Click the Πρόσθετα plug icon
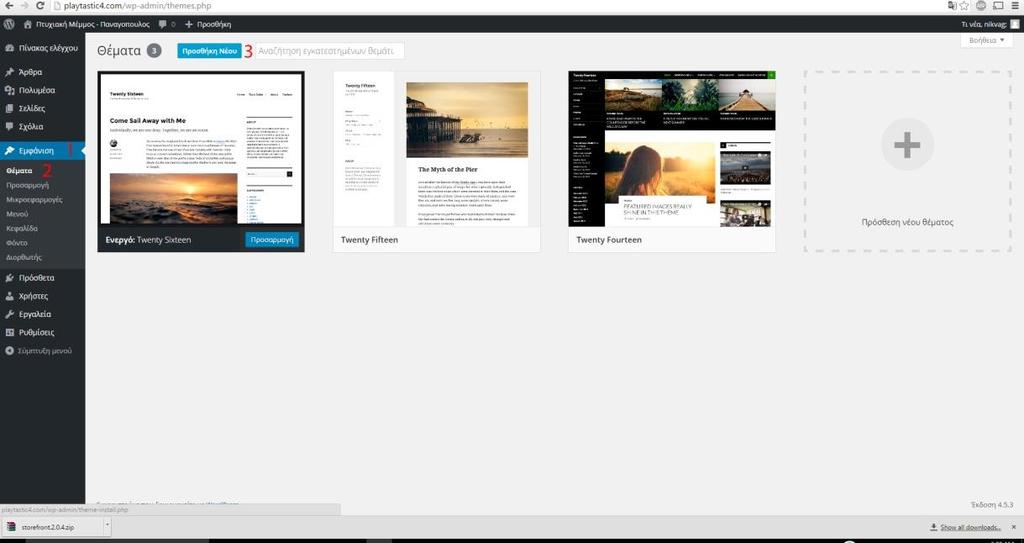 [9, 278]
